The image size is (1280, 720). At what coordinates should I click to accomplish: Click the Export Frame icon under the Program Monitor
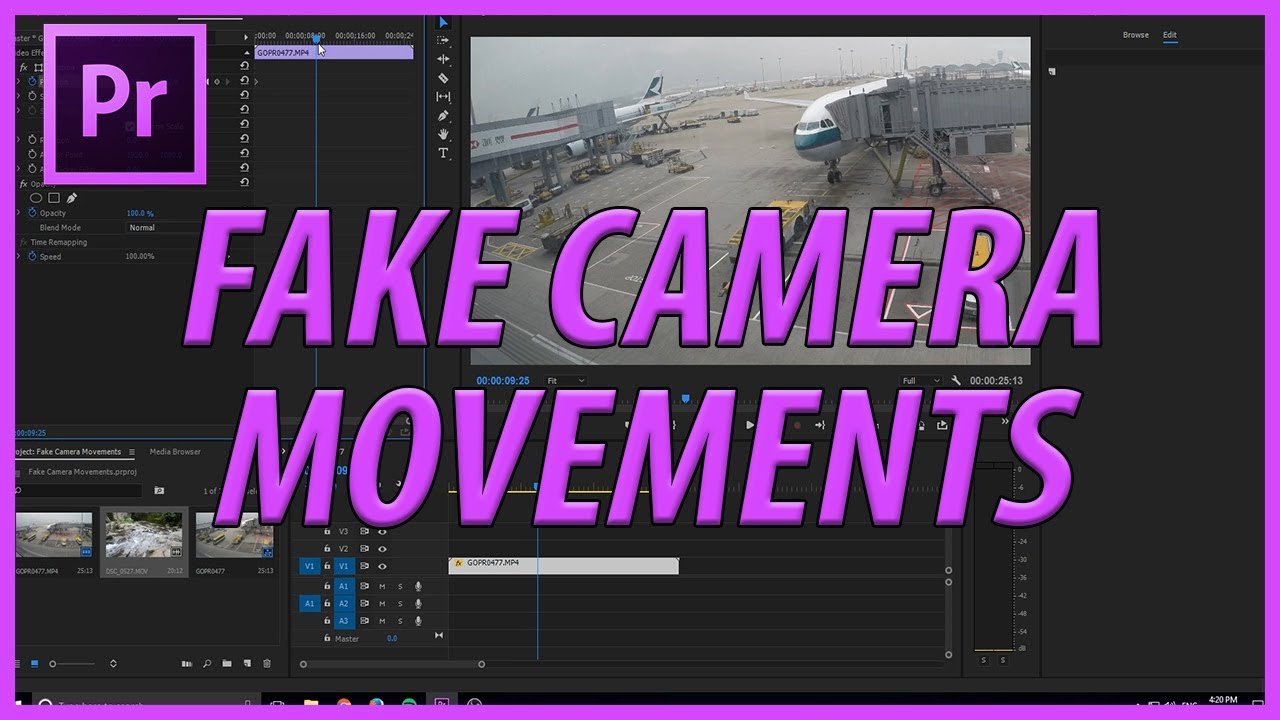(x=942, y=424)
